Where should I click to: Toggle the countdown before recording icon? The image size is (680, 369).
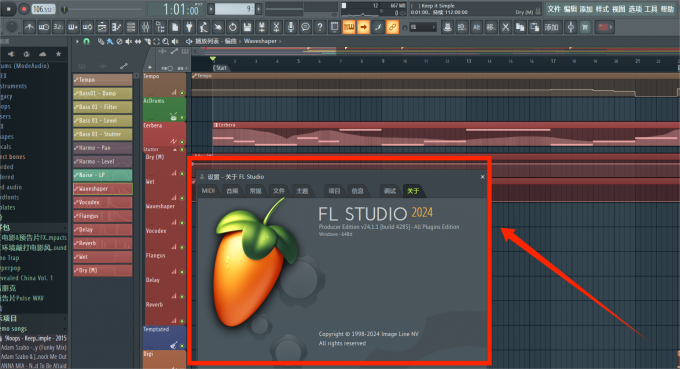tap(58, 27)
